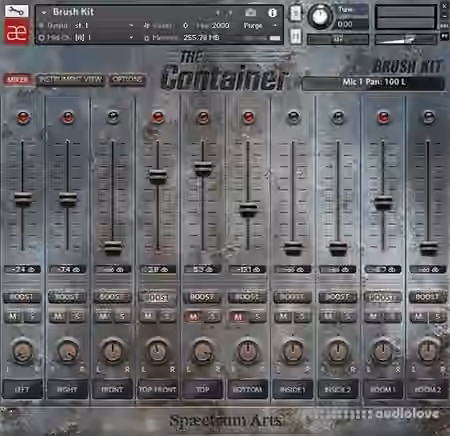The image size is (450, 436).
Task: Toggle the AUX sends panel icon
Action: point(444,25)
